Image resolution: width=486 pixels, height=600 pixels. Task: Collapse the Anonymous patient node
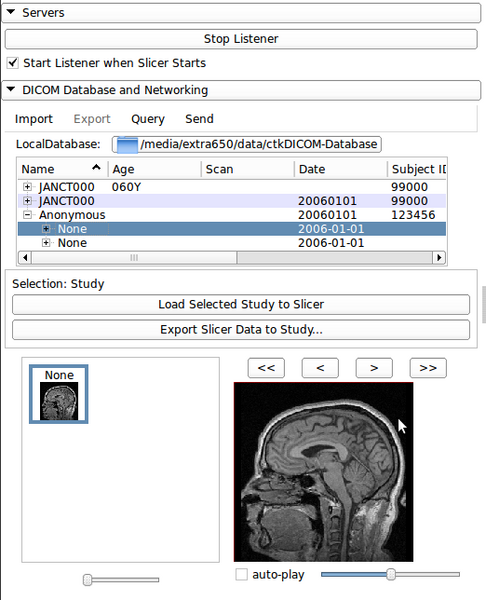tap(27, 215)
